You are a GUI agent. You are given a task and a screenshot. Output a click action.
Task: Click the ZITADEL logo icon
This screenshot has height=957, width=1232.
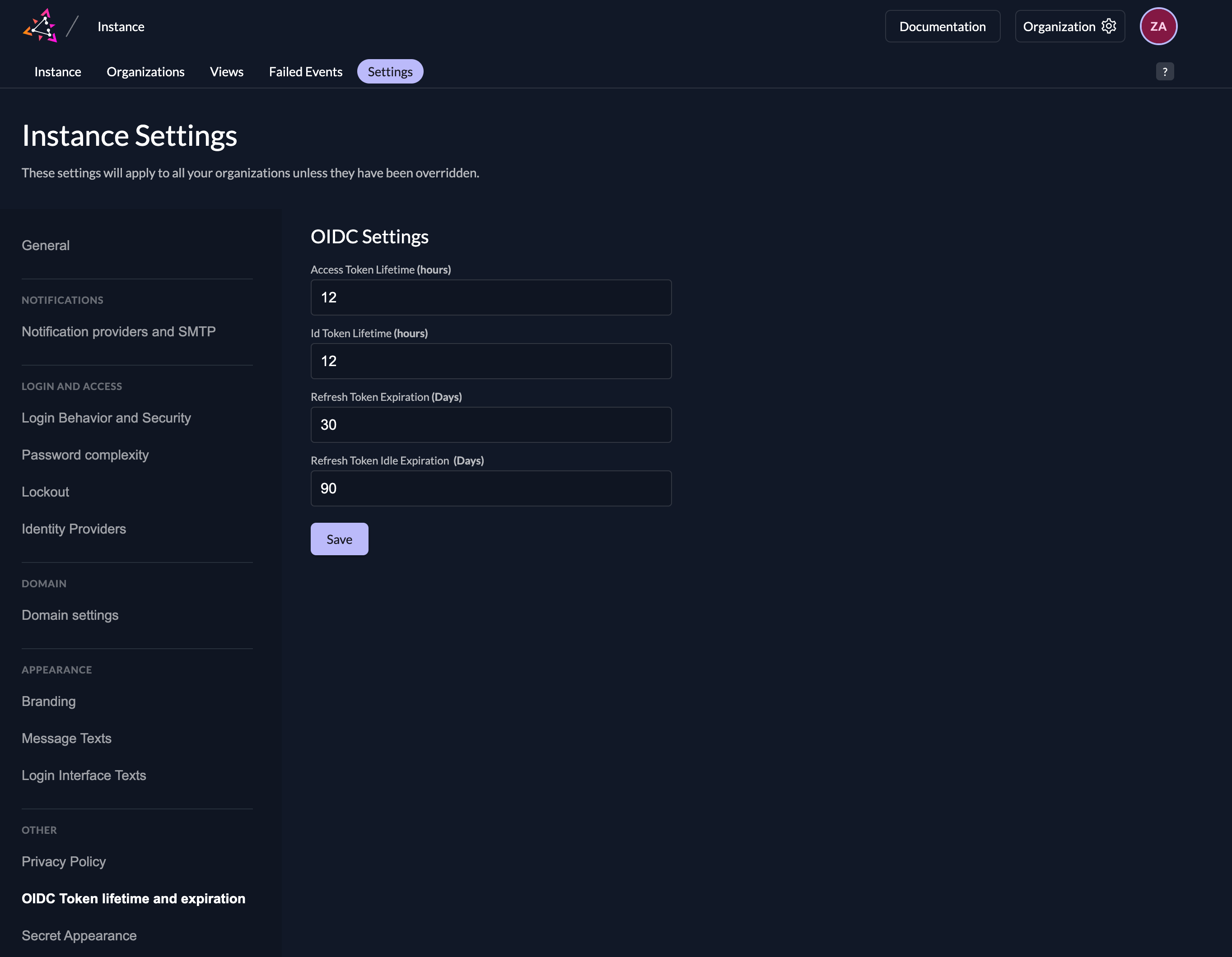[x=40, y=26]
